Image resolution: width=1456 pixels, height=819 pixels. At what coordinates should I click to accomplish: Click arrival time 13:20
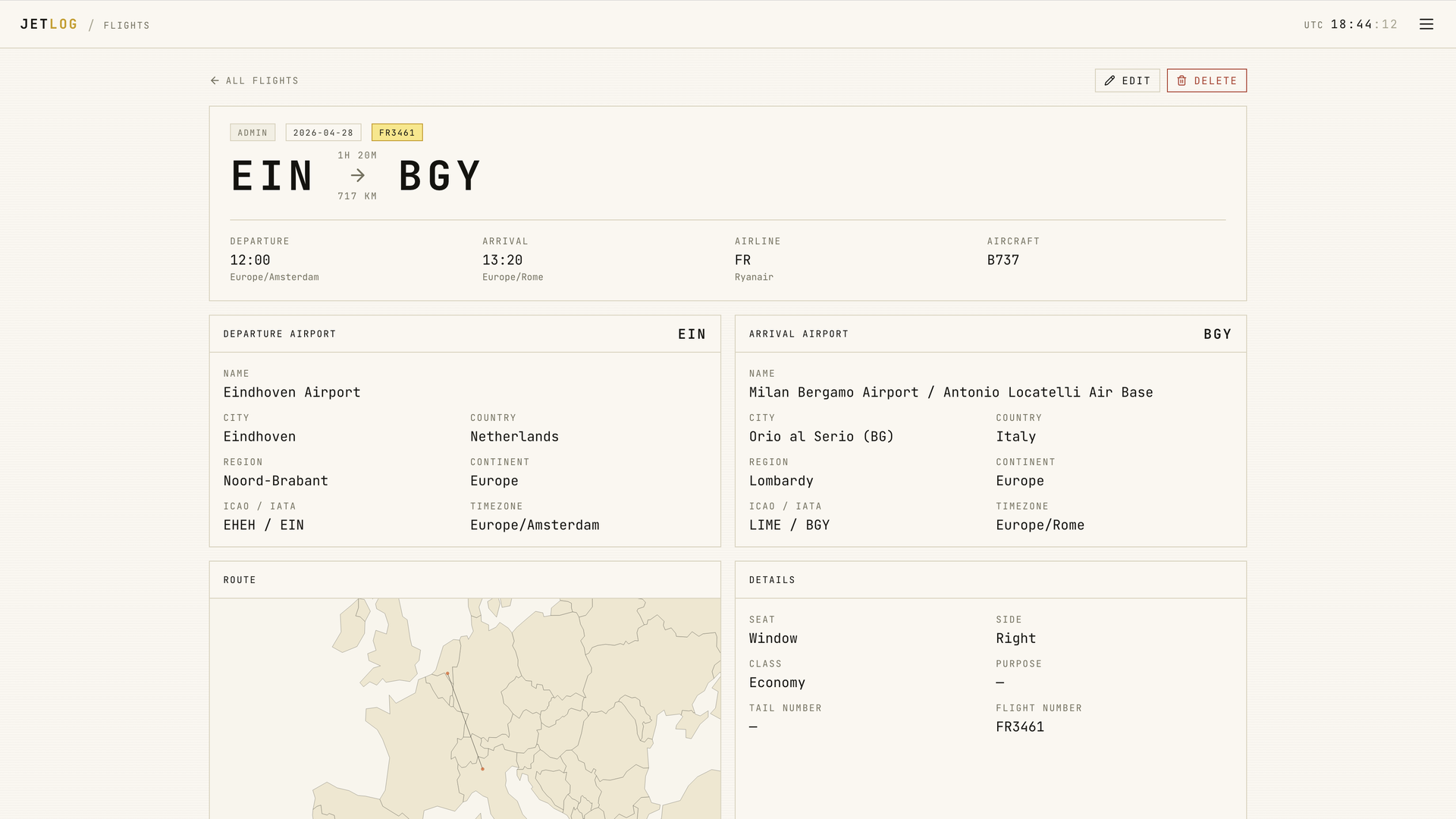pos(503,260)
